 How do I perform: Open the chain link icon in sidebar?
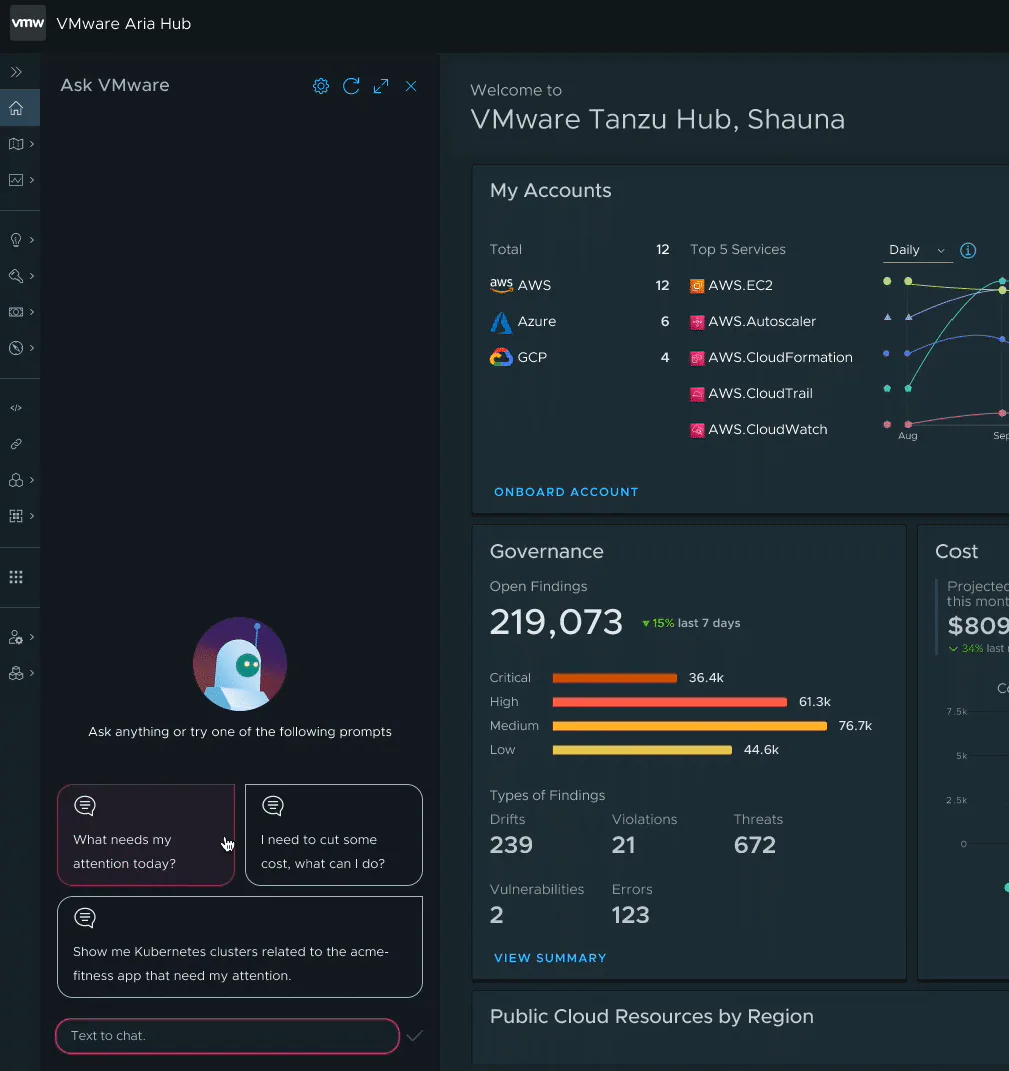(16, 444)
